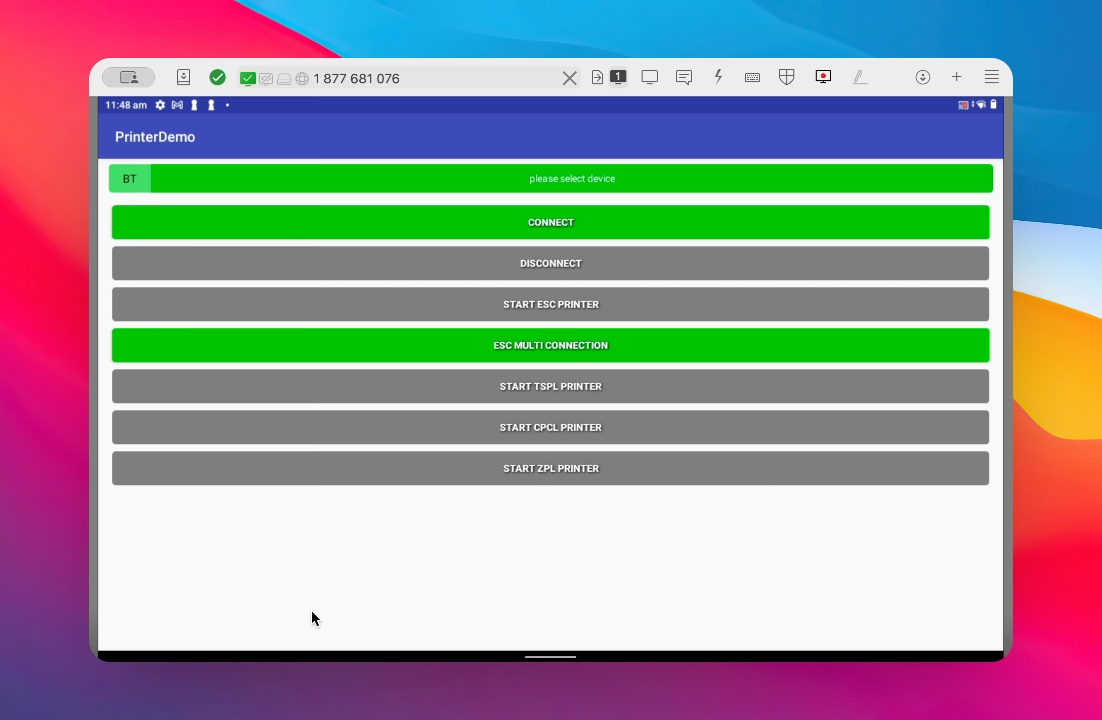Image resolution: width=1102 pixels, height=720 pixels.
Task: Click the globe icon beside session ID
Action: [x=302, y=79]
